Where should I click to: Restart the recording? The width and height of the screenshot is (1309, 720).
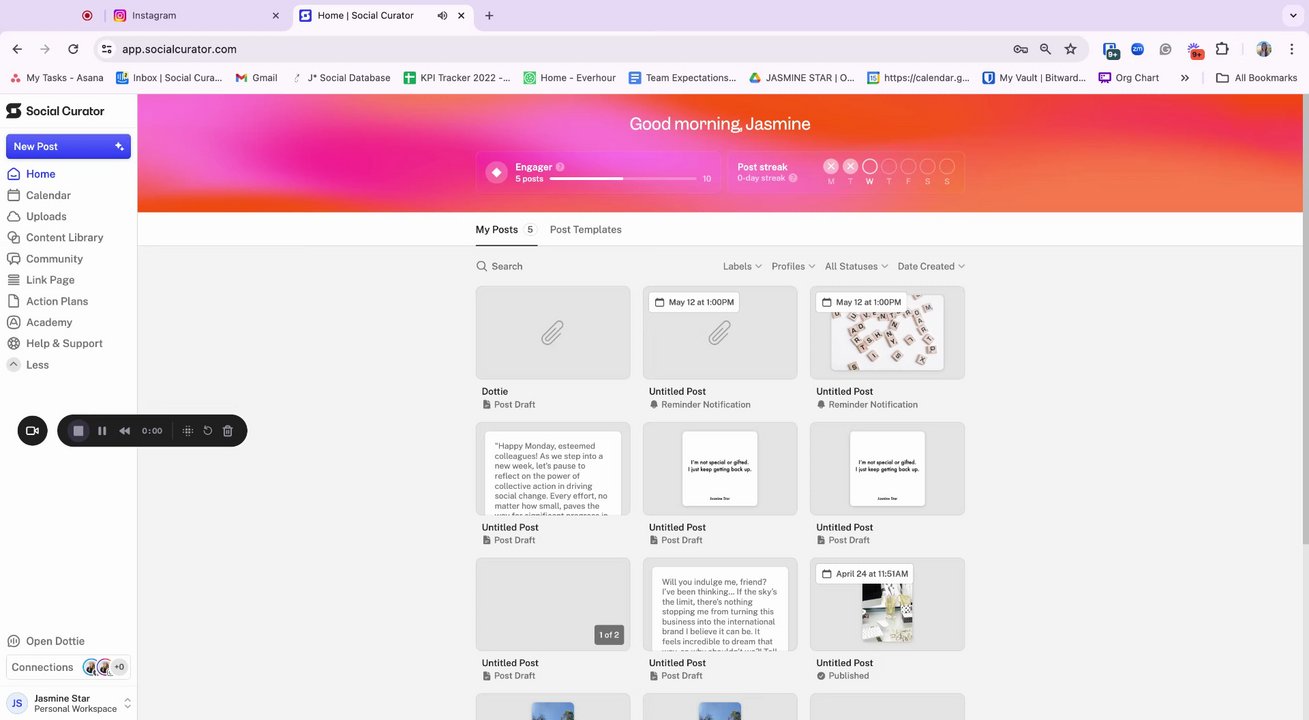pyautogui.click(x=208, y=431)
